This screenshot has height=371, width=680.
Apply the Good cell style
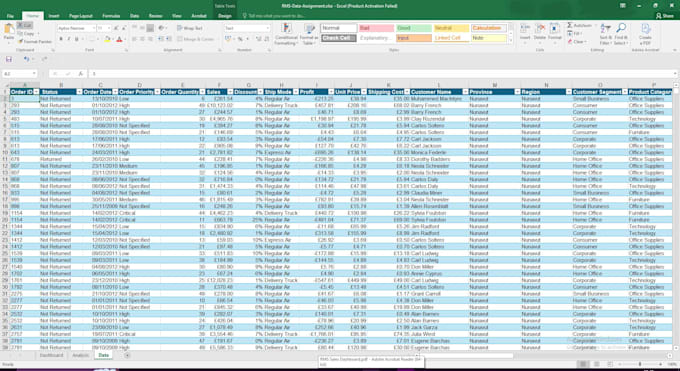(x=413, y=28)
